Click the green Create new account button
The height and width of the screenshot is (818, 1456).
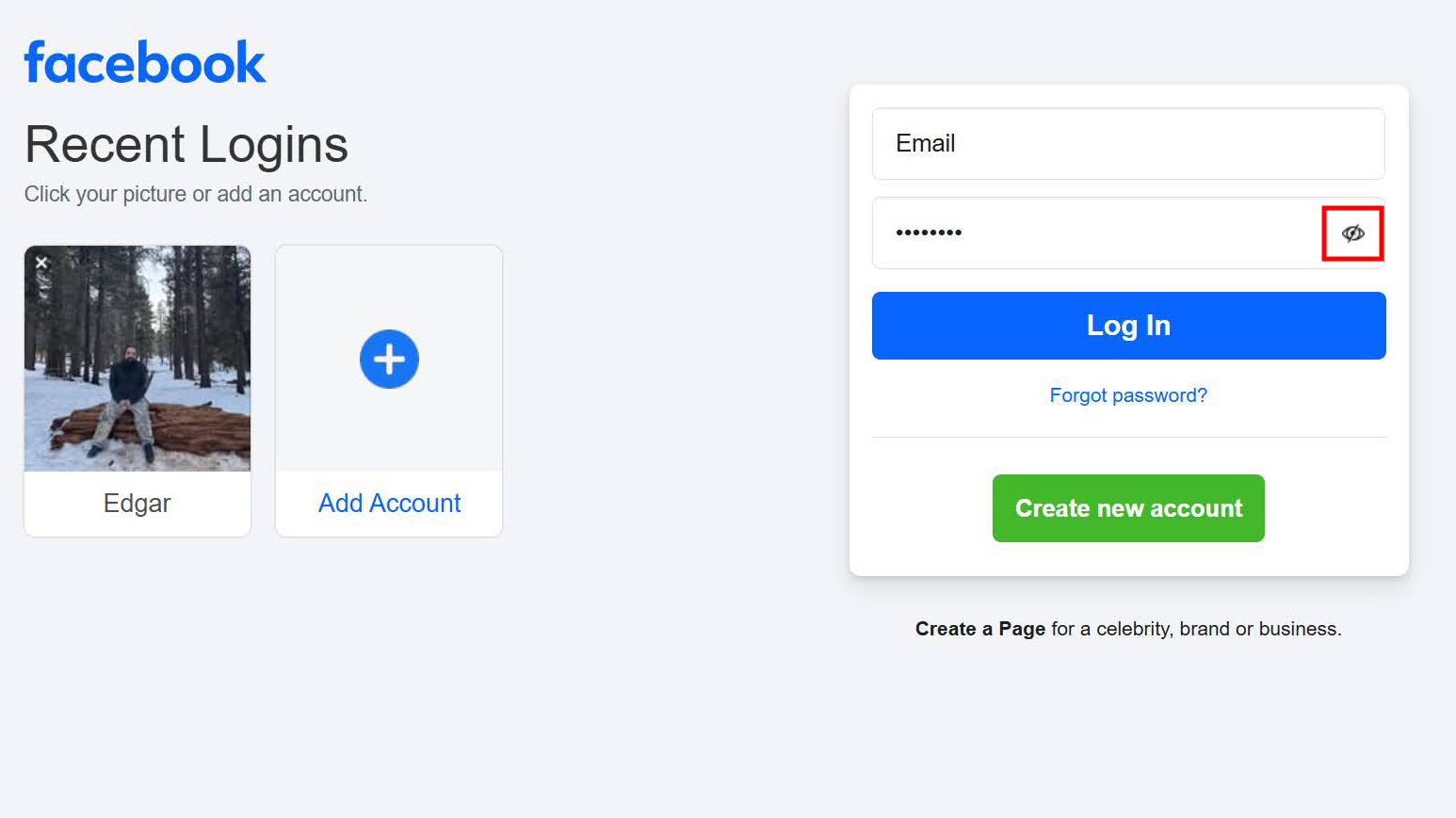point(1128,508)
